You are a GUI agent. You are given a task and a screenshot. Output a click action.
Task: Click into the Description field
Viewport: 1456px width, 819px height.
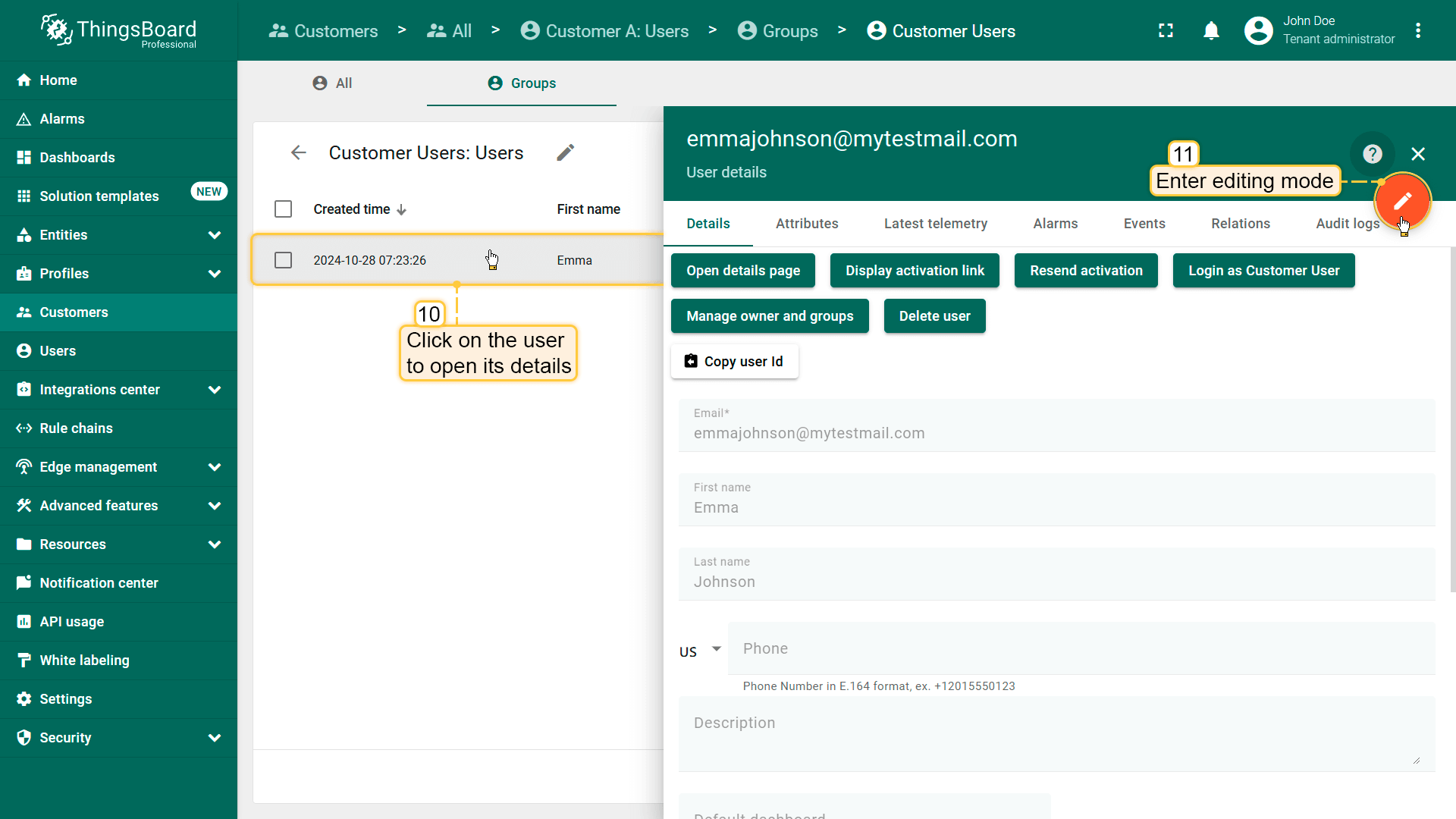(x=1056, y=733)
